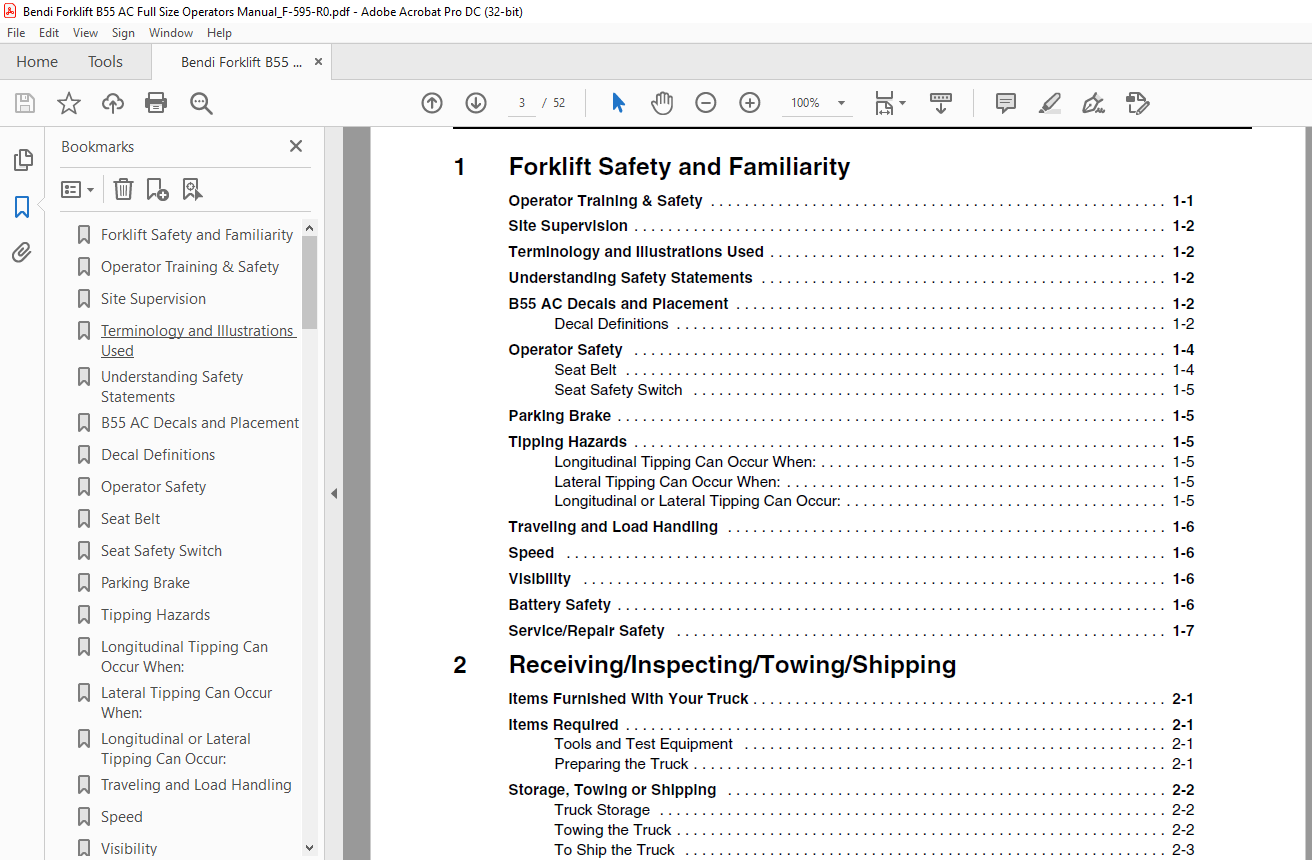Image resolution: width=1312 pixels, height=860 pixels.
Task: Click Site Supervision table of contents entry
Action: tap(851, 226)
